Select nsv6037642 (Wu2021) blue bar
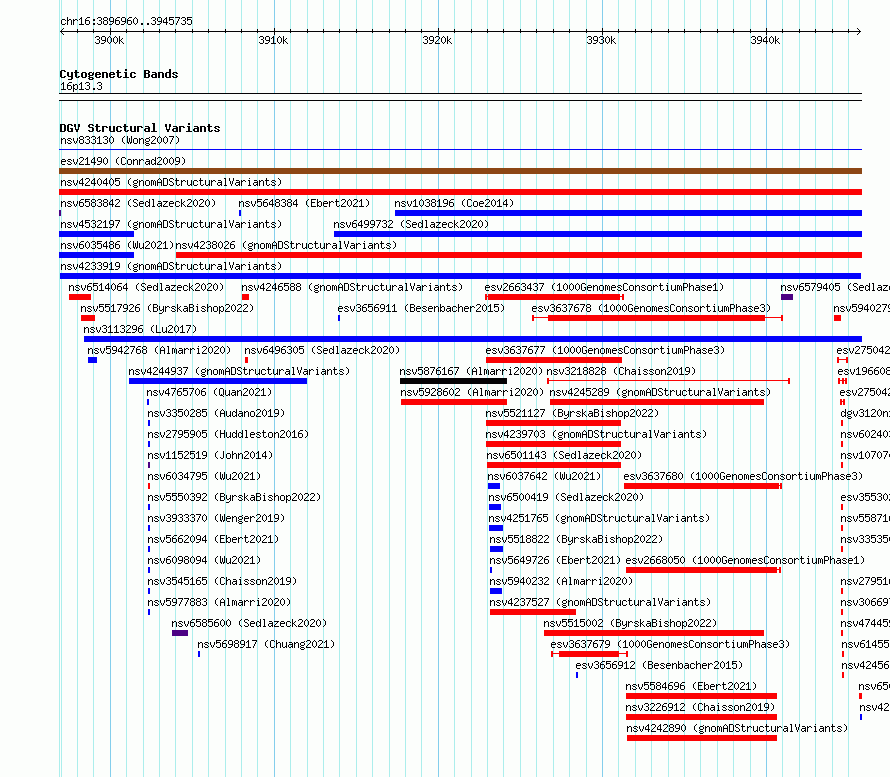890x777 pixels. (494, 486)
